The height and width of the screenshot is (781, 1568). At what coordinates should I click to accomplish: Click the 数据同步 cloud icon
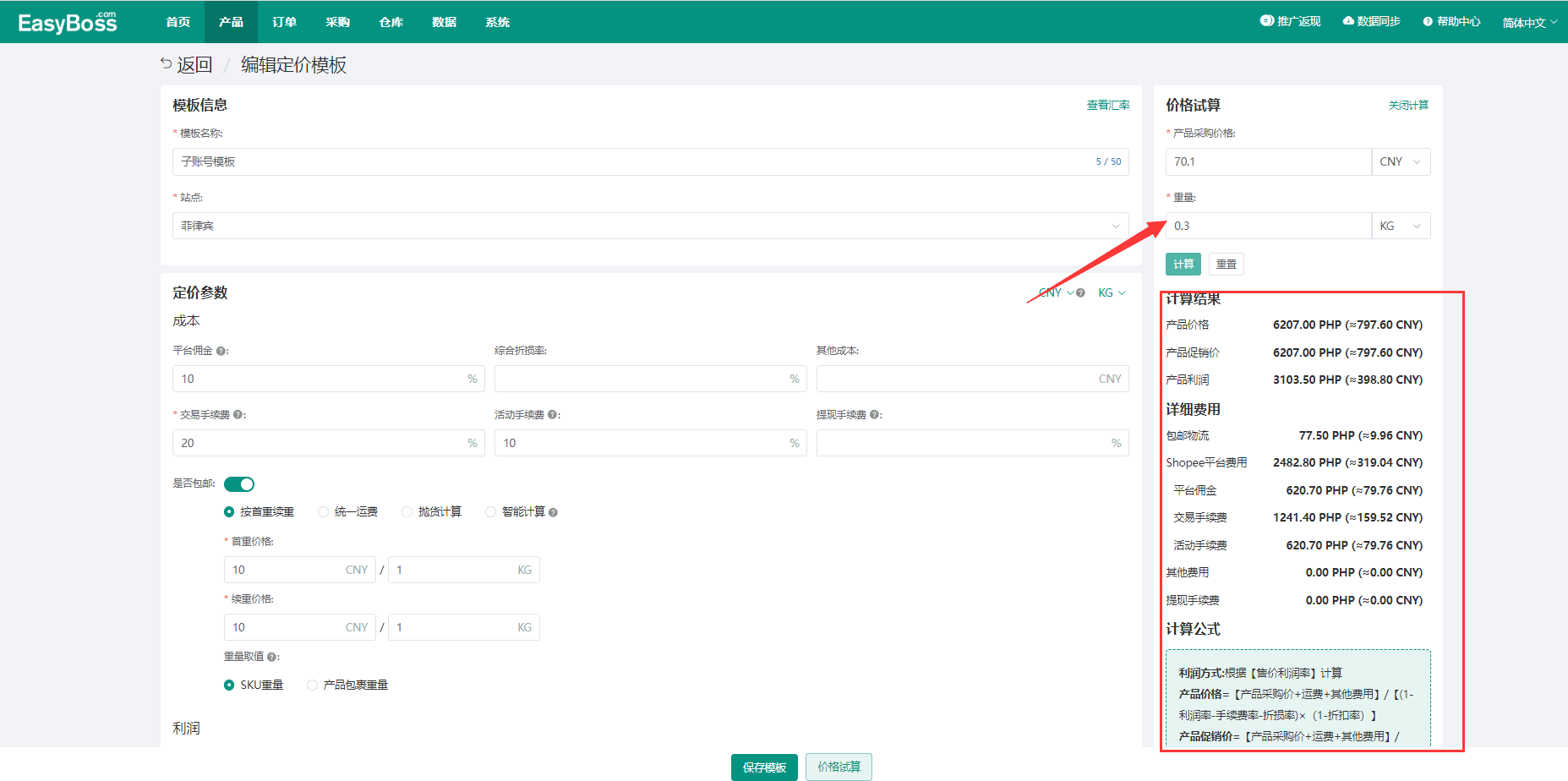coord(1348,21)
